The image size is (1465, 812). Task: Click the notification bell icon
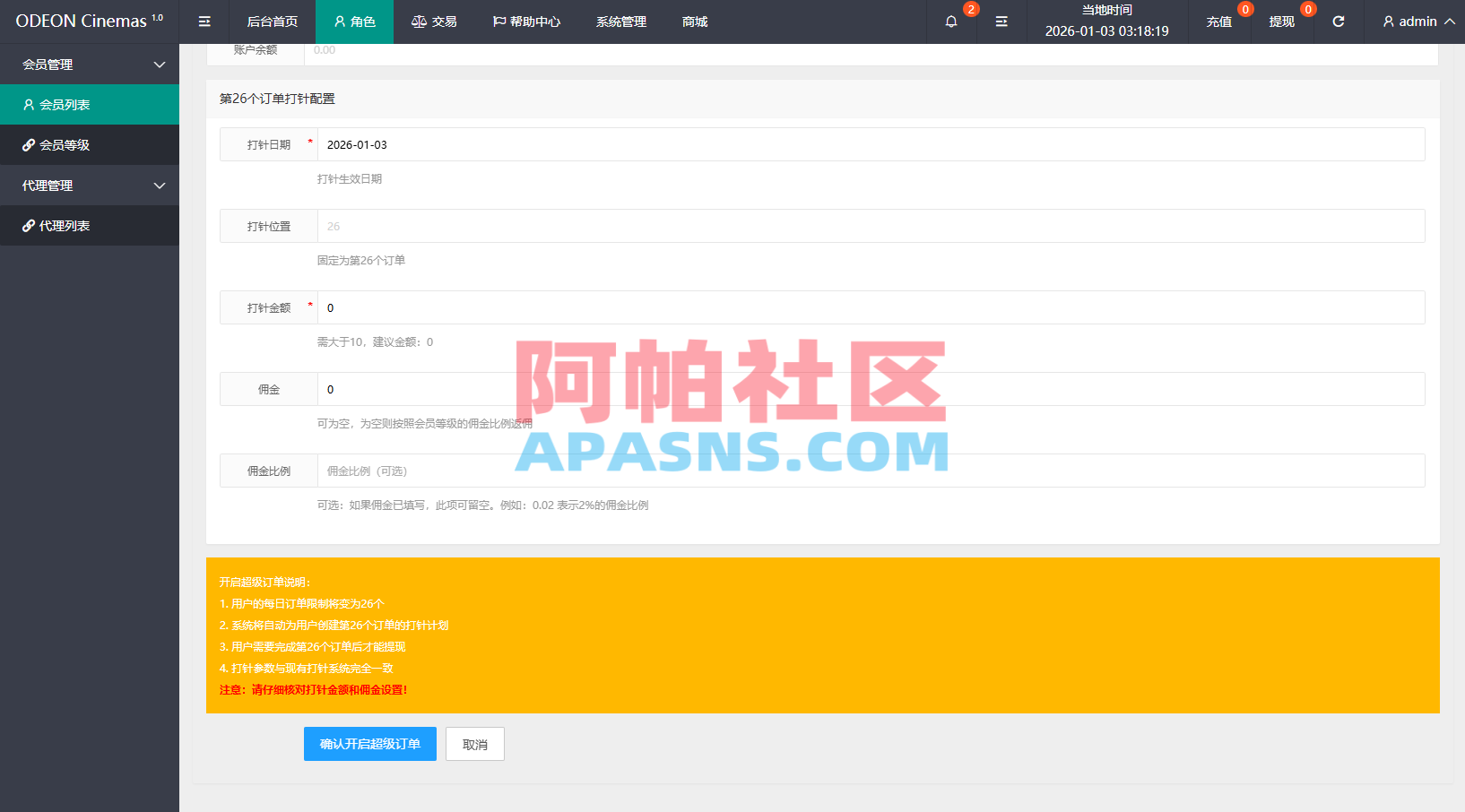coord(951,22)
